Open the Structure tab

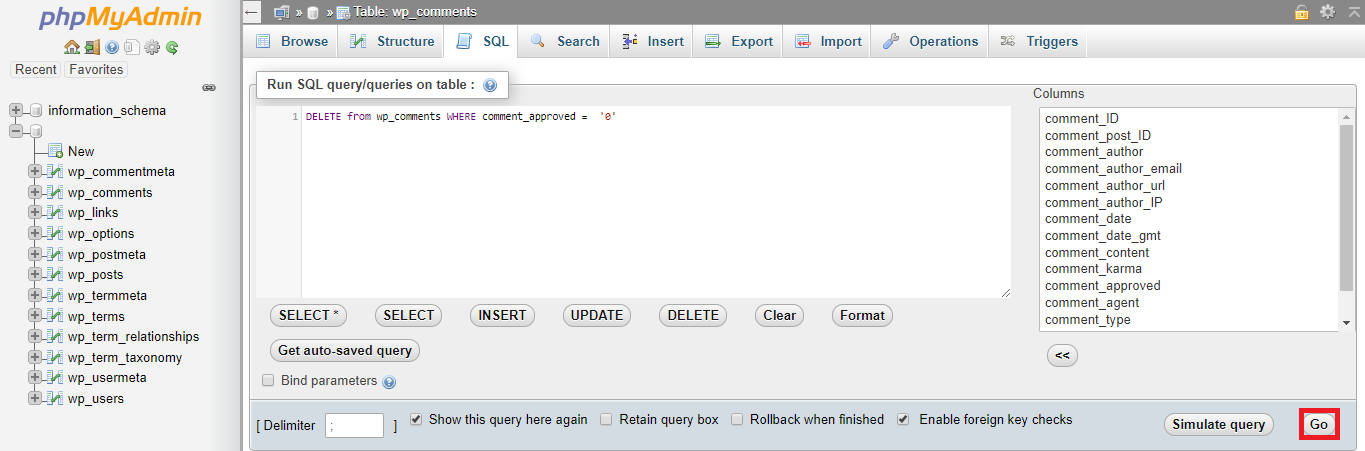[x=392, y=42]
